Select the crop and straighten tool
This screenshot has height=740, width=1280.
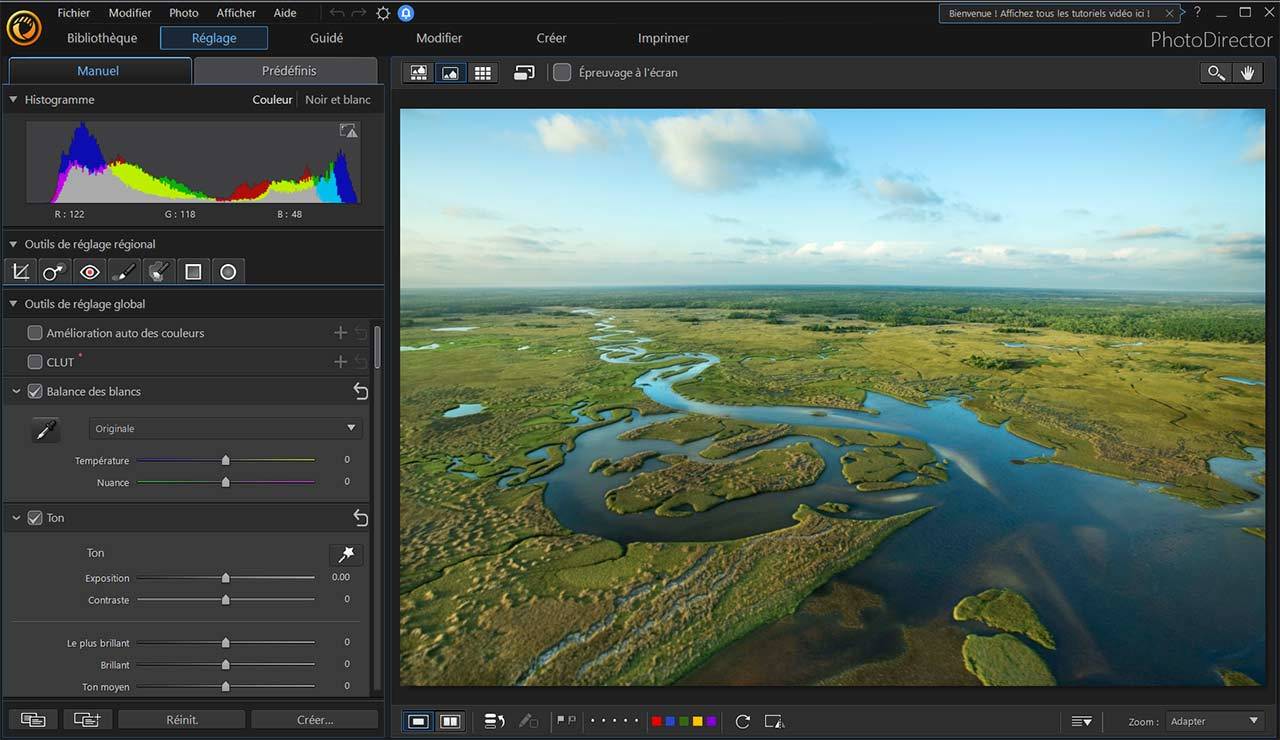pos(20,272)
